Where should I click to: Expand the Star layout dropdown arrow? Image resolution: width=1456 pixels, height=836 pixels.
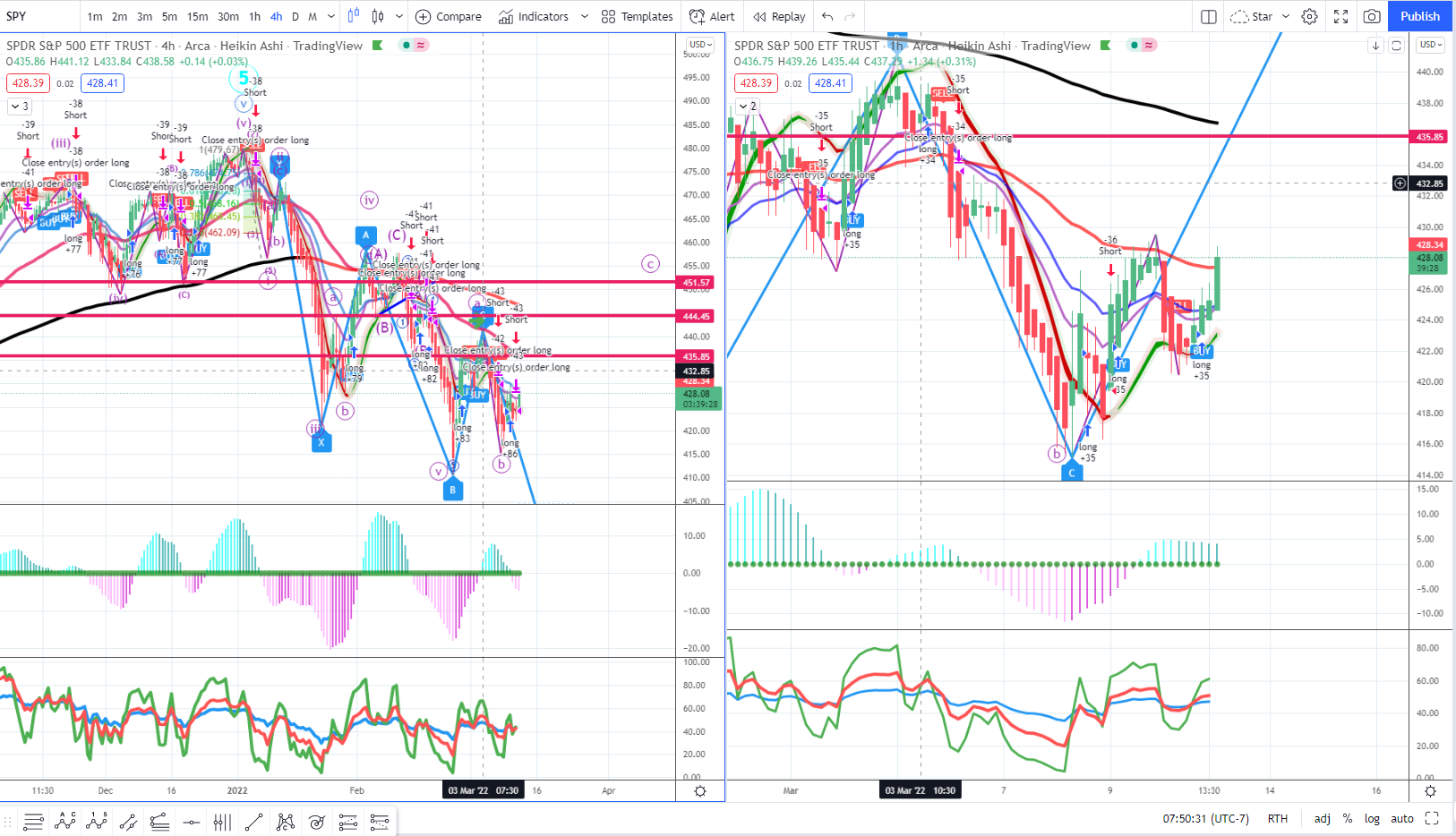[x=1286, y=16]
